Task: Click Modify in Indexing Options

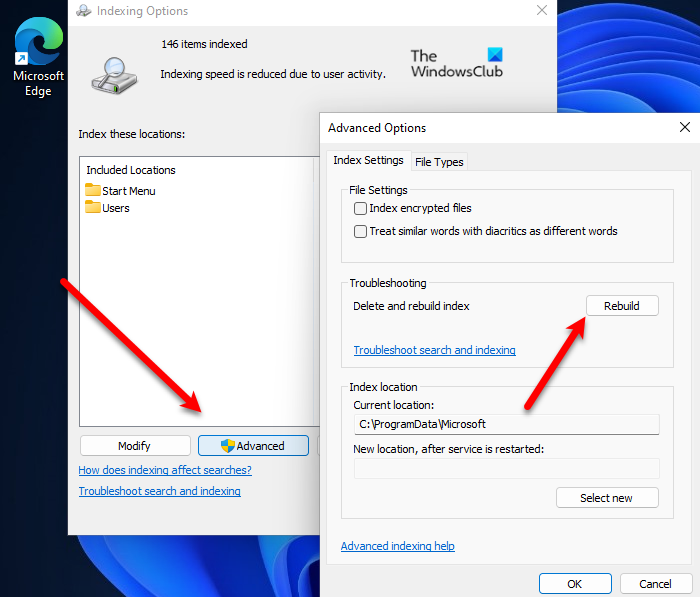Action: tap(135, 446)
